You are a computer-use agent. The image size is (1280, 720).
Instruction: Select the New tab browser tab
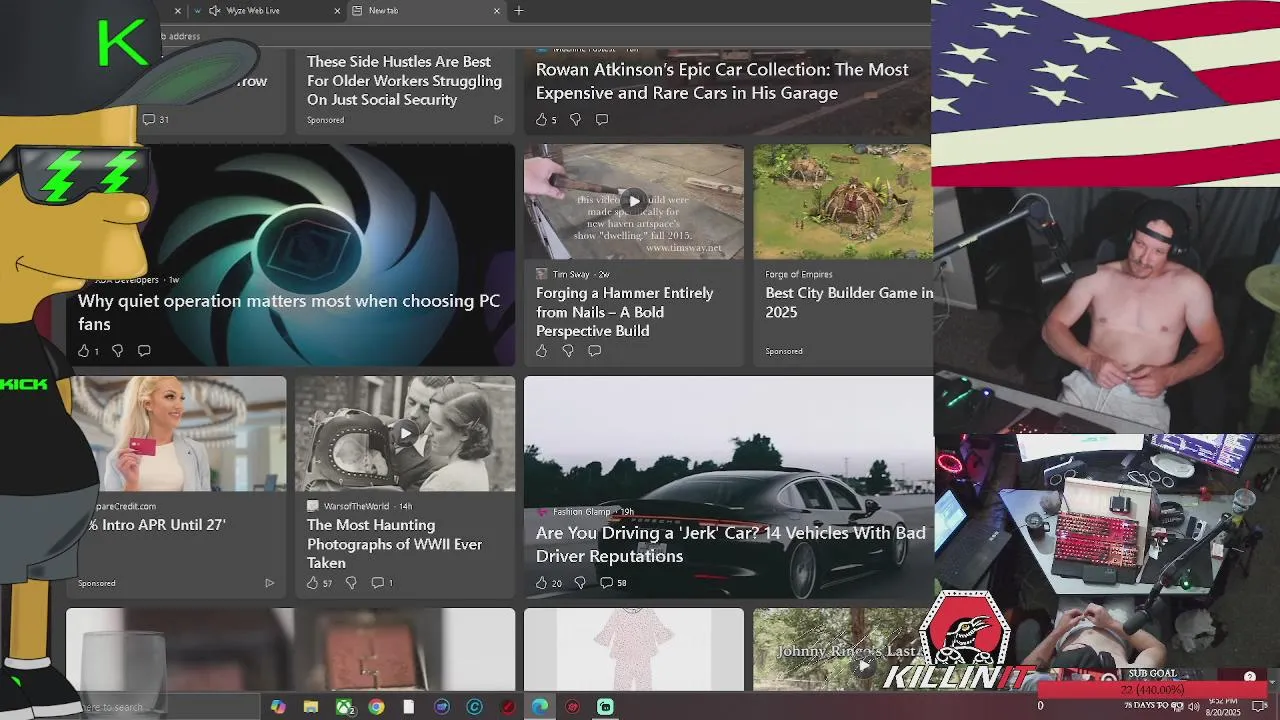click(x=425, y=11)
